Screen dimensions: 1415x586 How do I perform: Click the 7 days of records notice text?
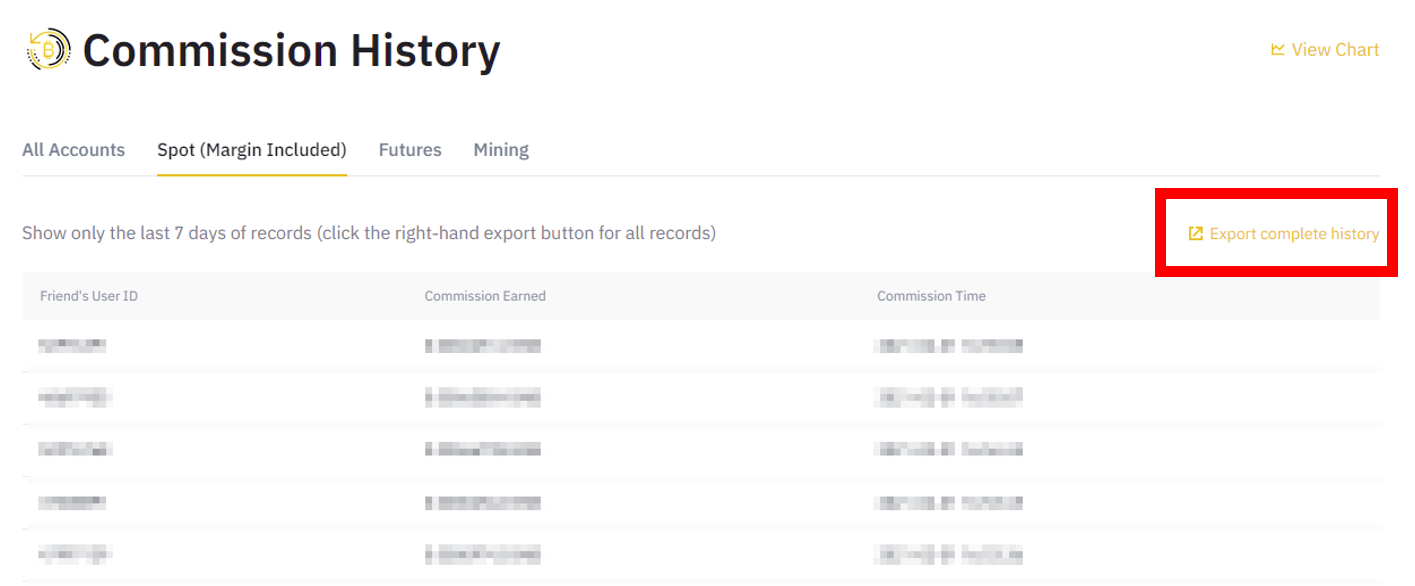(369, 233)
